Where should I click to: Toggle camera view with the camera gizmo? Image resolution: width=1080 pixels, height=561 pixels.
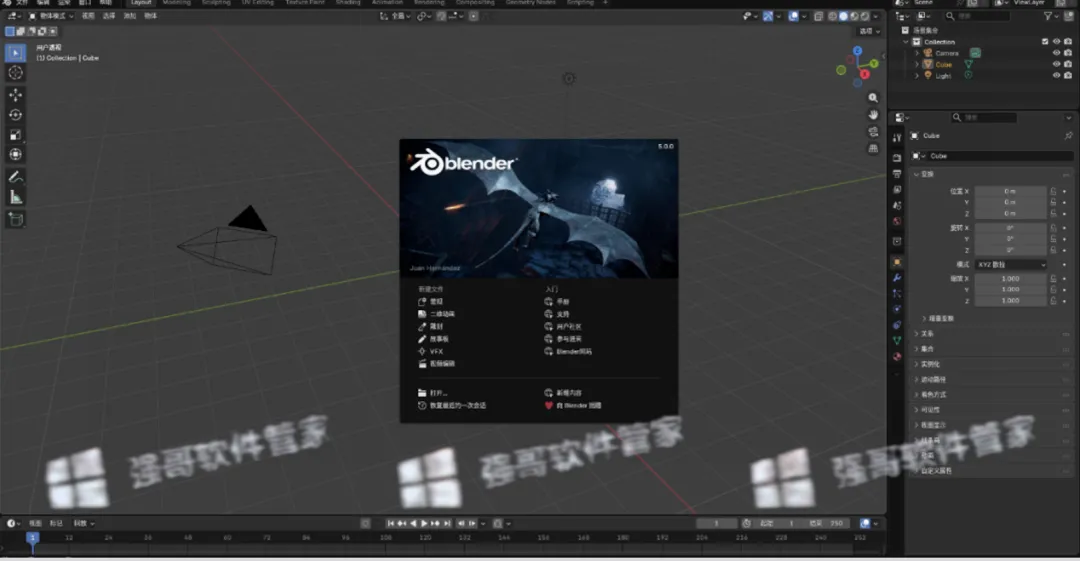(873, 132)
